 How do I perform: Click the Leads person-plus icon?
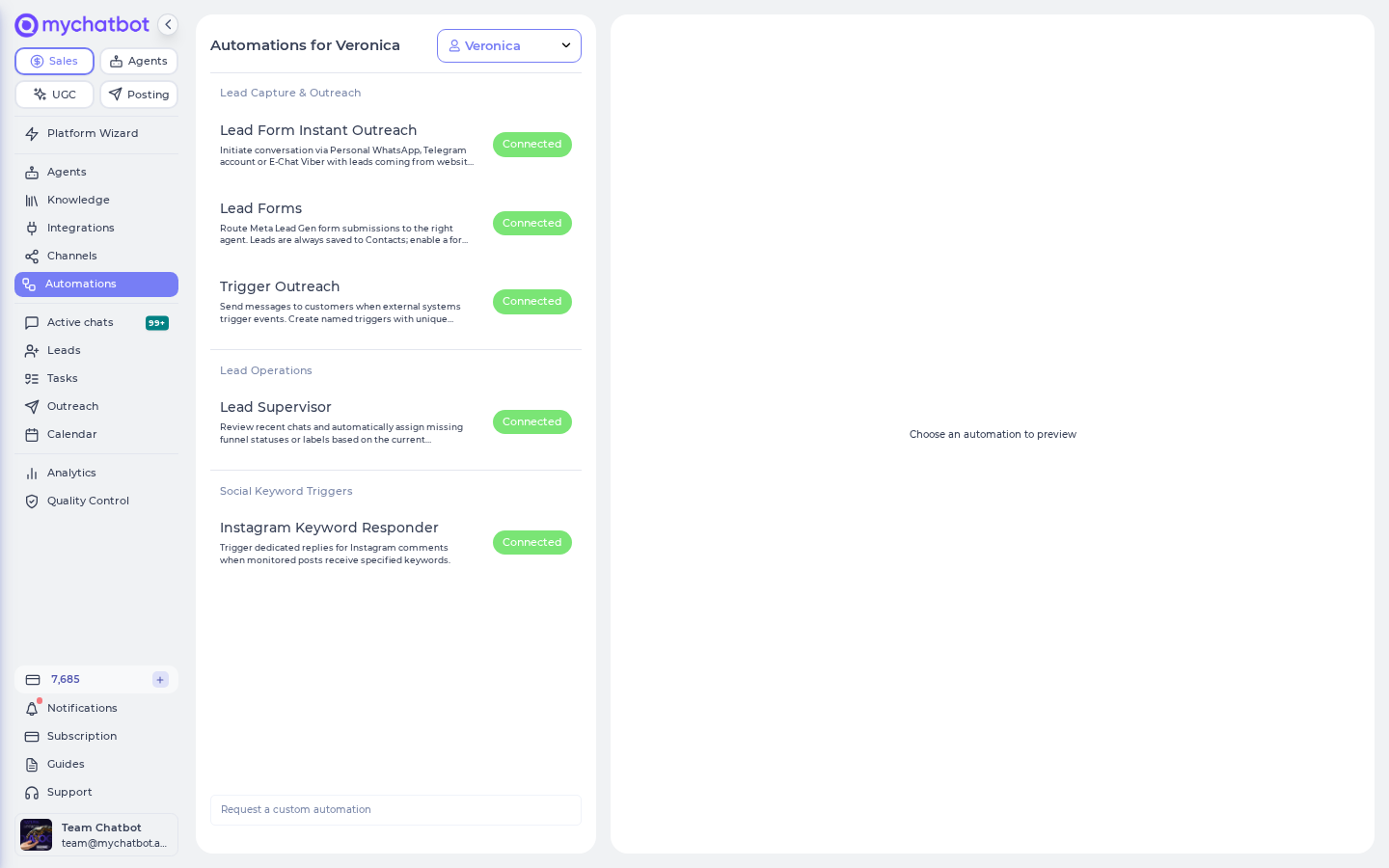tap(32, 351)
